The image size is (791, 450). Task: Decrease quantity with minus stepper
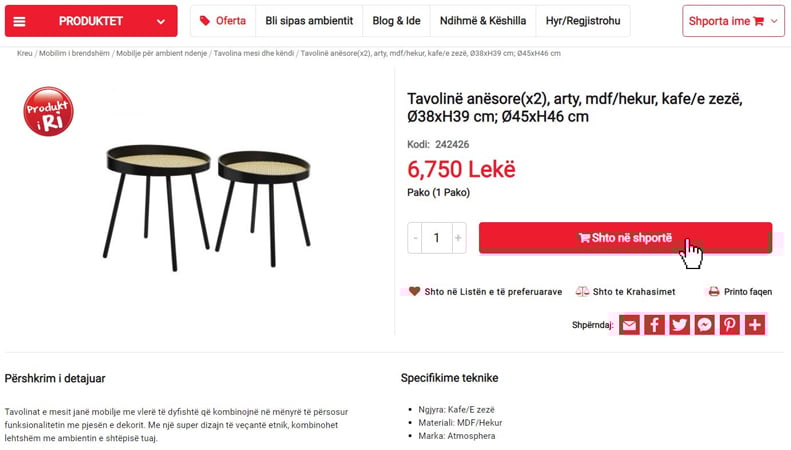pos(416,238)
